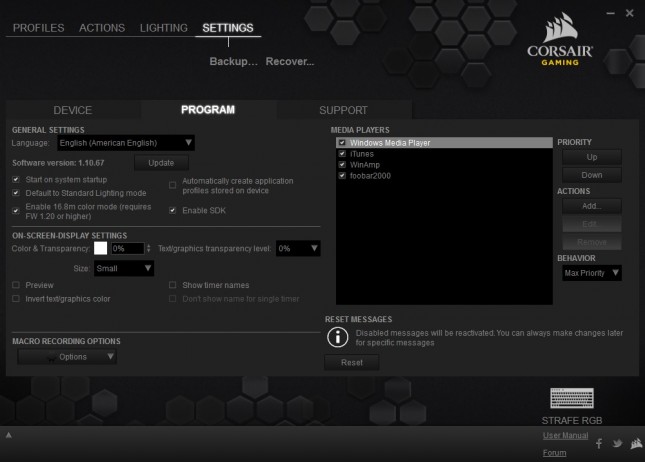Switch to the PROFILES tab
The image size is (645, 462).
click(x=38, y=28)
